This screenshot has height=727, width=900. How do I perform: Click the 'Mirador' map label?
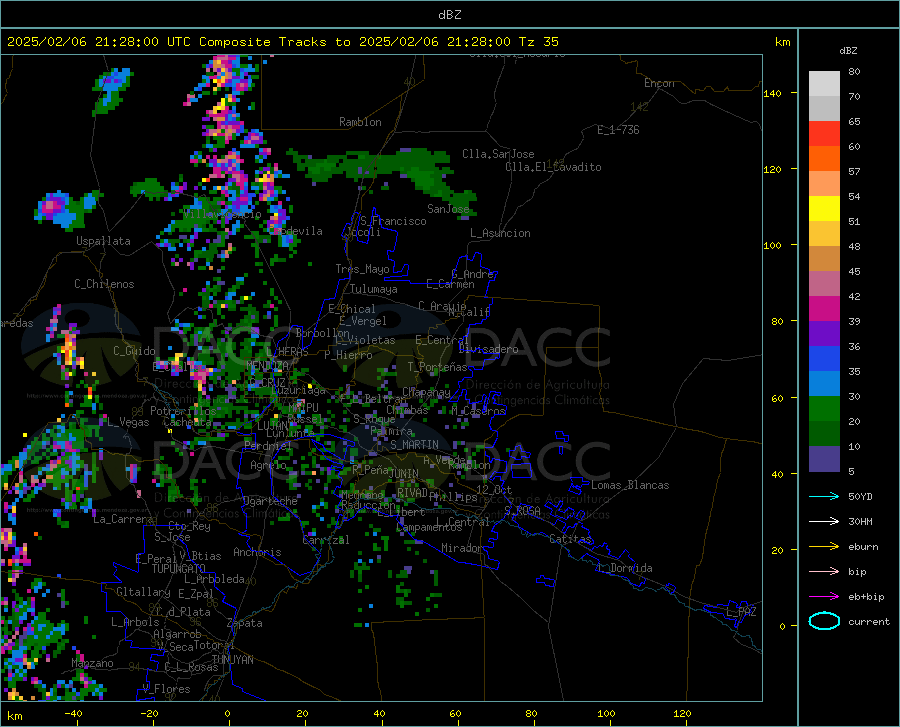tap(462, 548)
